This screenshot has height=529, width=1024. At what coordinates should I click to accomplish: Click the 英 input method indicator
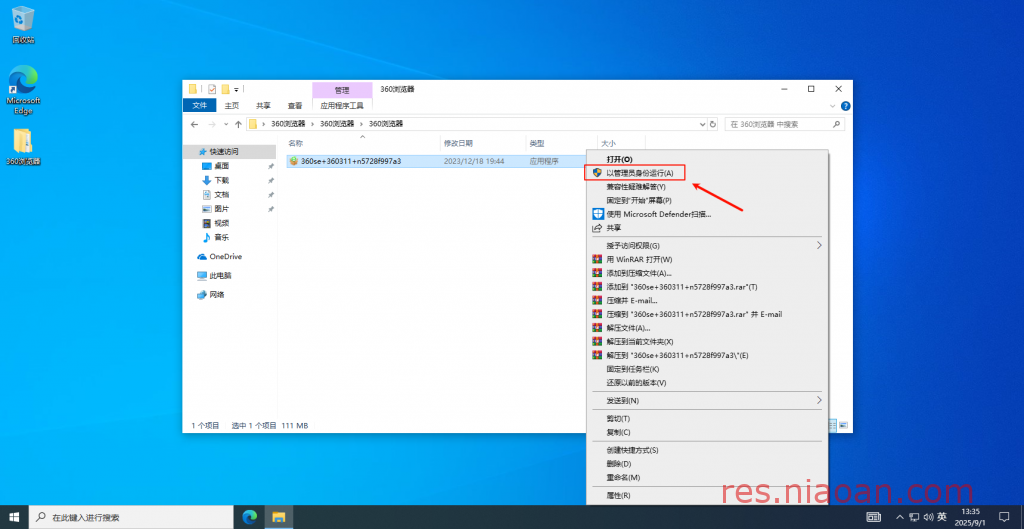pos(942,517)
